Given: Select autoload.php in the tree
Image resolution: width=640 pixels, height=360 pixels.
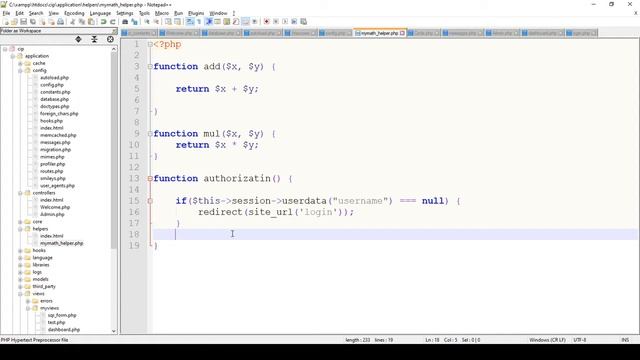Looking at the screenshot, I should click(54, 78).
